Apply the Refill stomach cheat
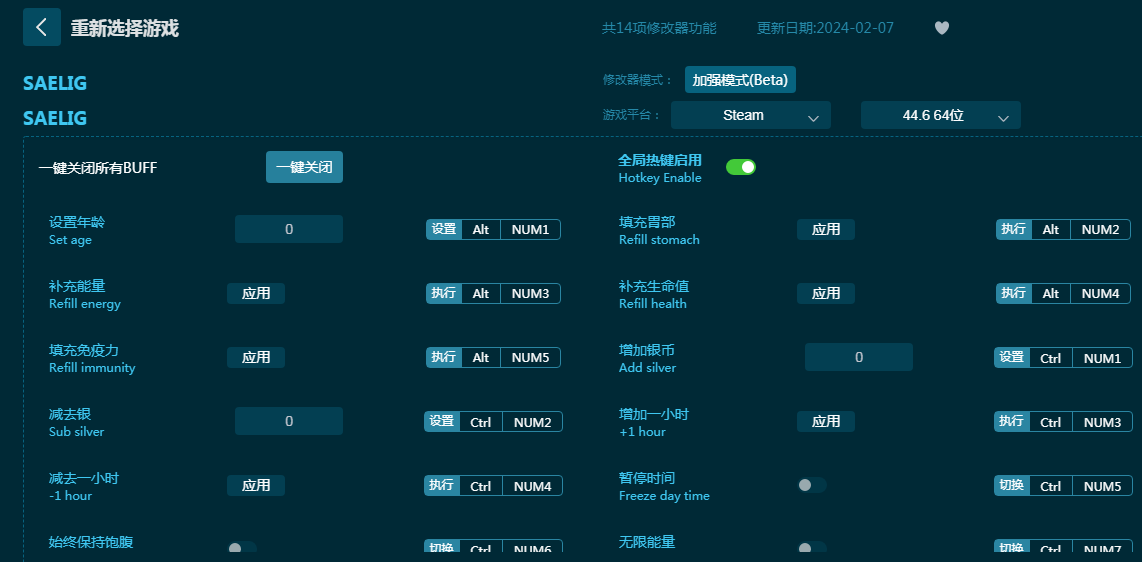The width and height of the screenshot is (1142, 562). [825, 230]
